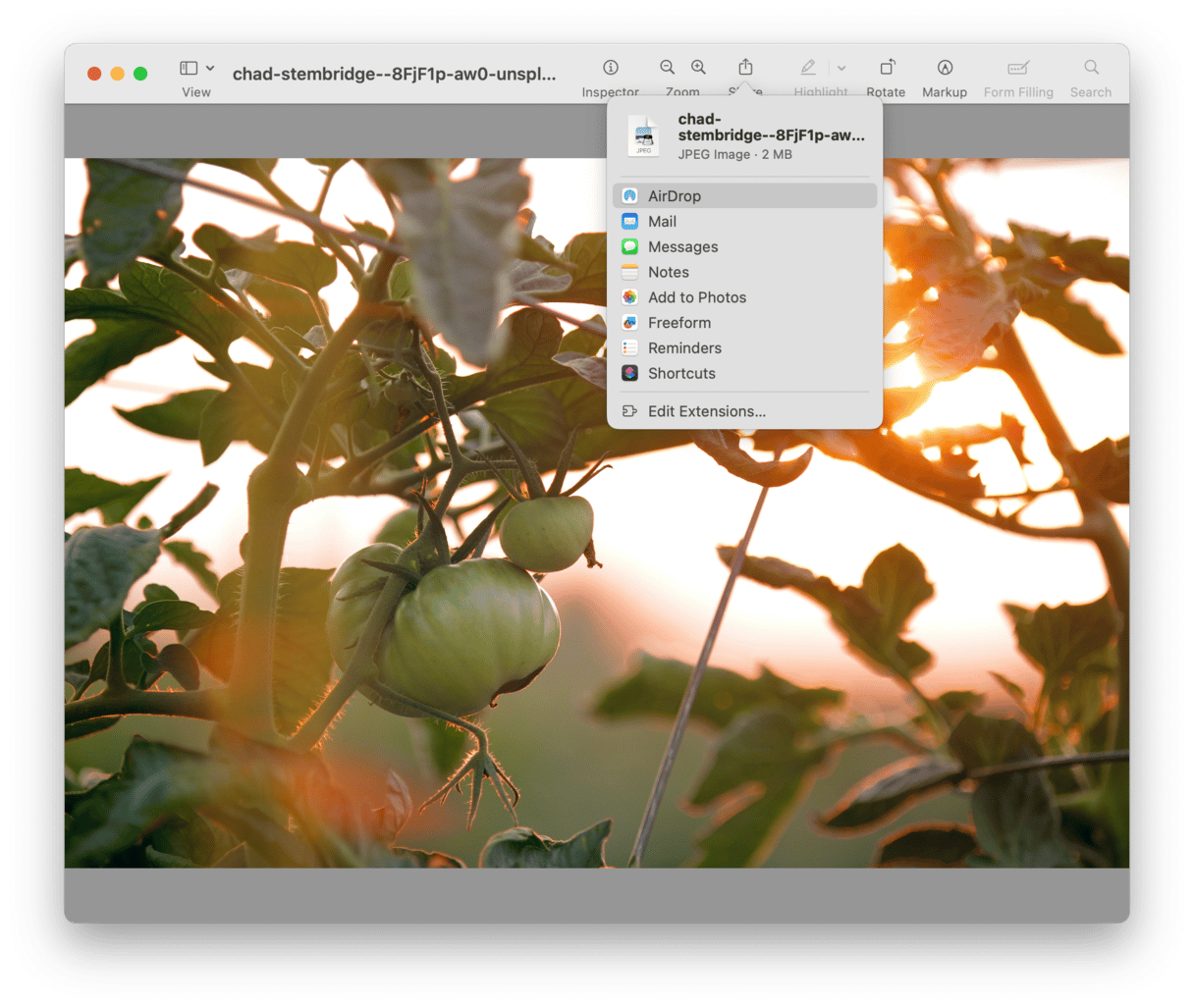Share the image to Reminders
1194x1008 pixels.
pos(744,348)
